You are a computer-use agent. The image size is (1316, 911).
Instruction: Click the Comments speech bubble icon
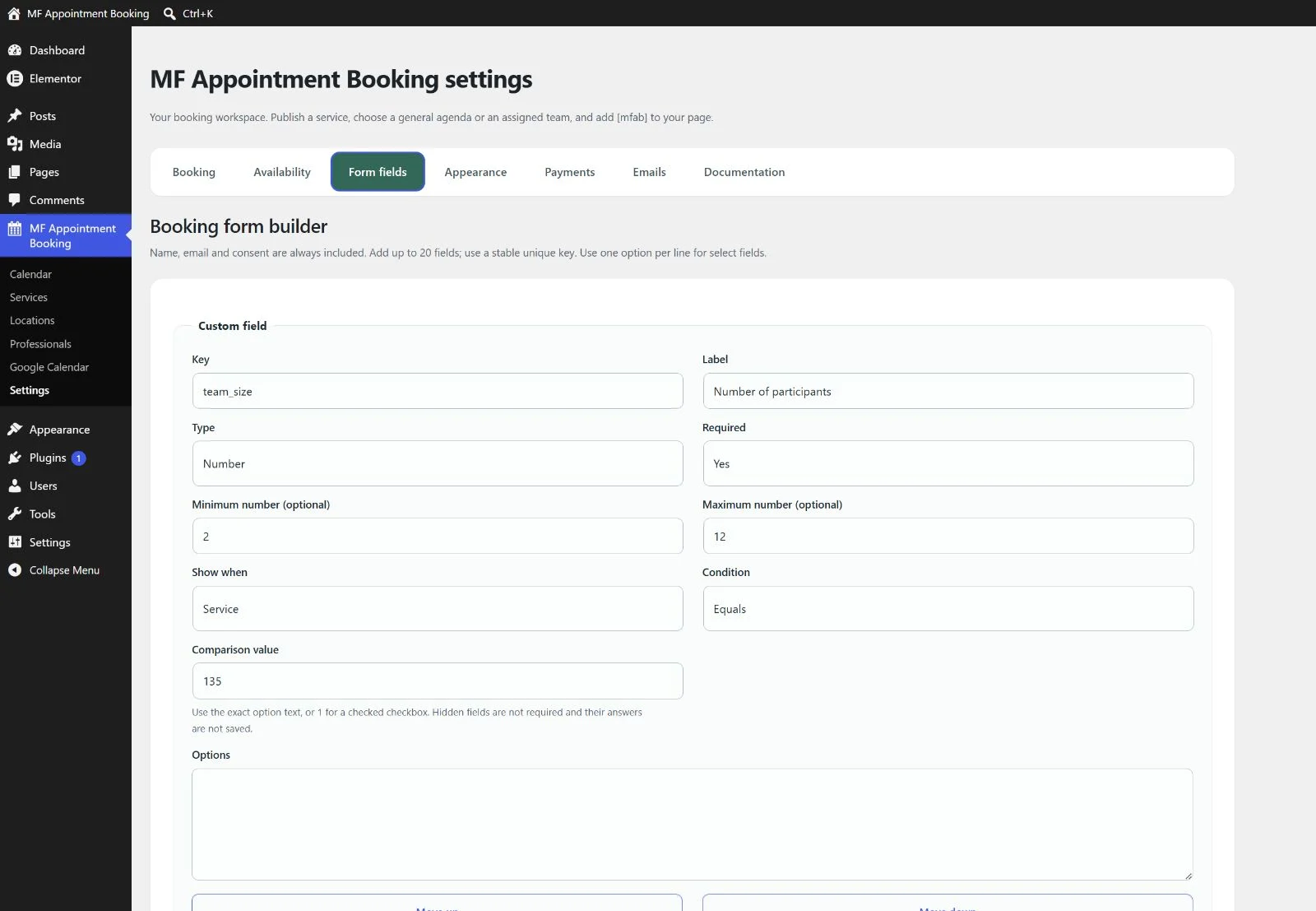pyautogui.click(x=15, y=200)
